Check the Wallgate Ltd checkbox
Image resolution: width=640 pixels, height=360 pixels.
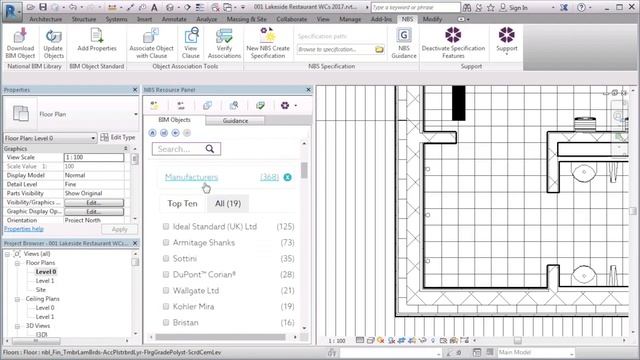click(166, 290)
